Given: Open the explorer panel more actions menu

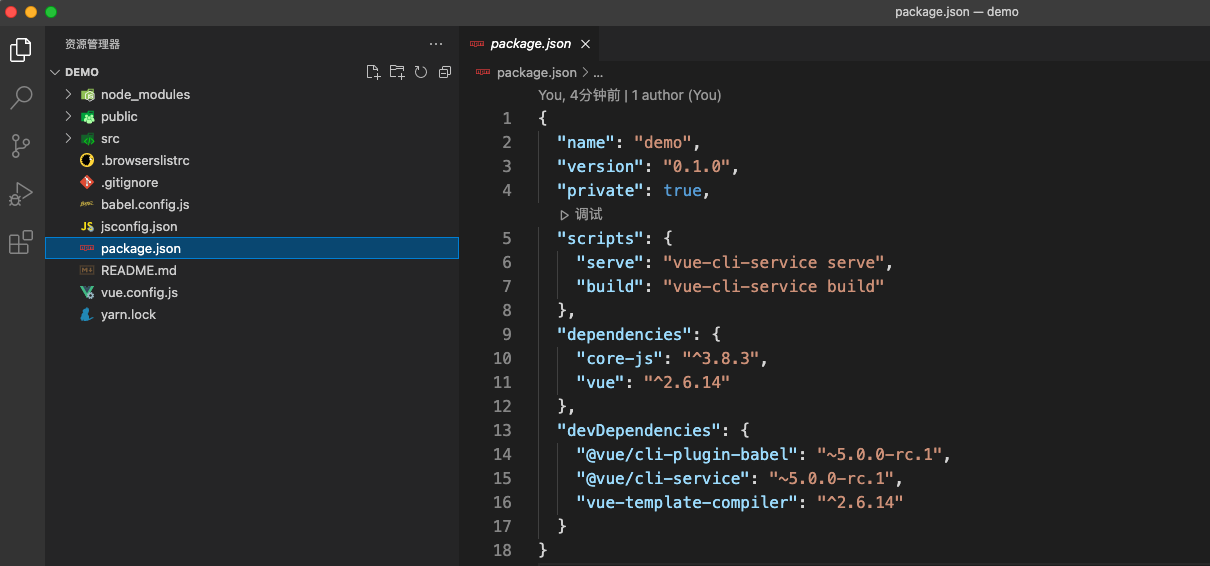Looking at the screenshot, I should (x=436, y=44).
